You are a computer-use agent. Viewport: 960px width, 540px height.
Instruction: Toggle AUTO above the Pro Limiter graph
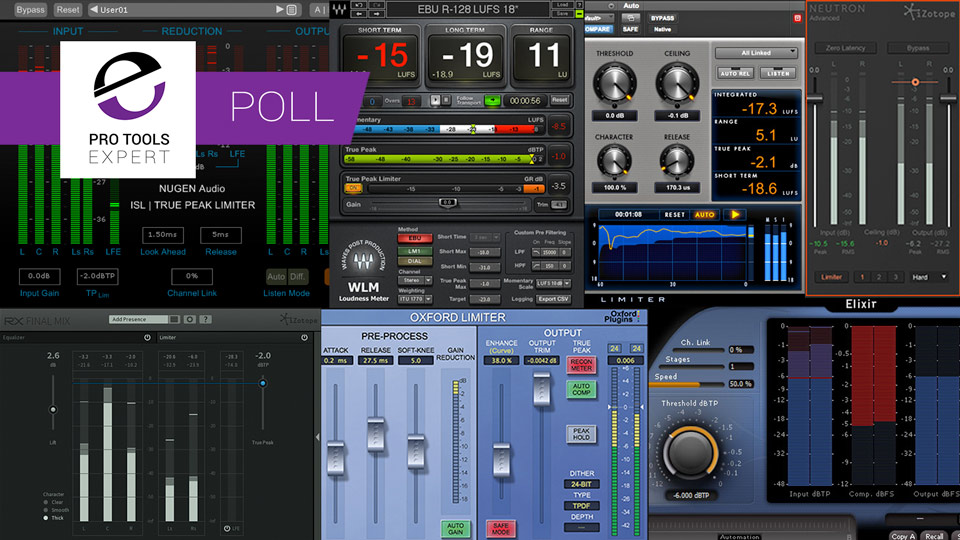tap(704, 215)
